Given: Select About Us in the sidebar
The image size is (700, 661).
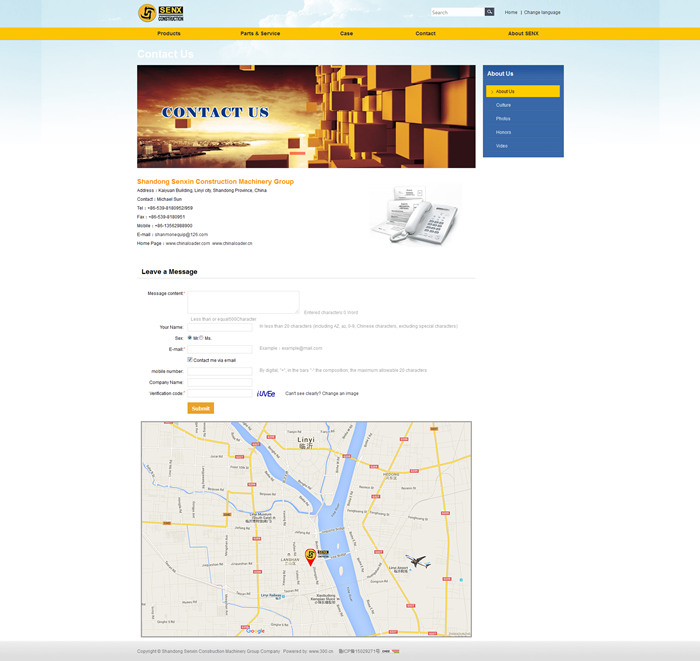Looking at the screenshot, I should click(x=523, y=91).
